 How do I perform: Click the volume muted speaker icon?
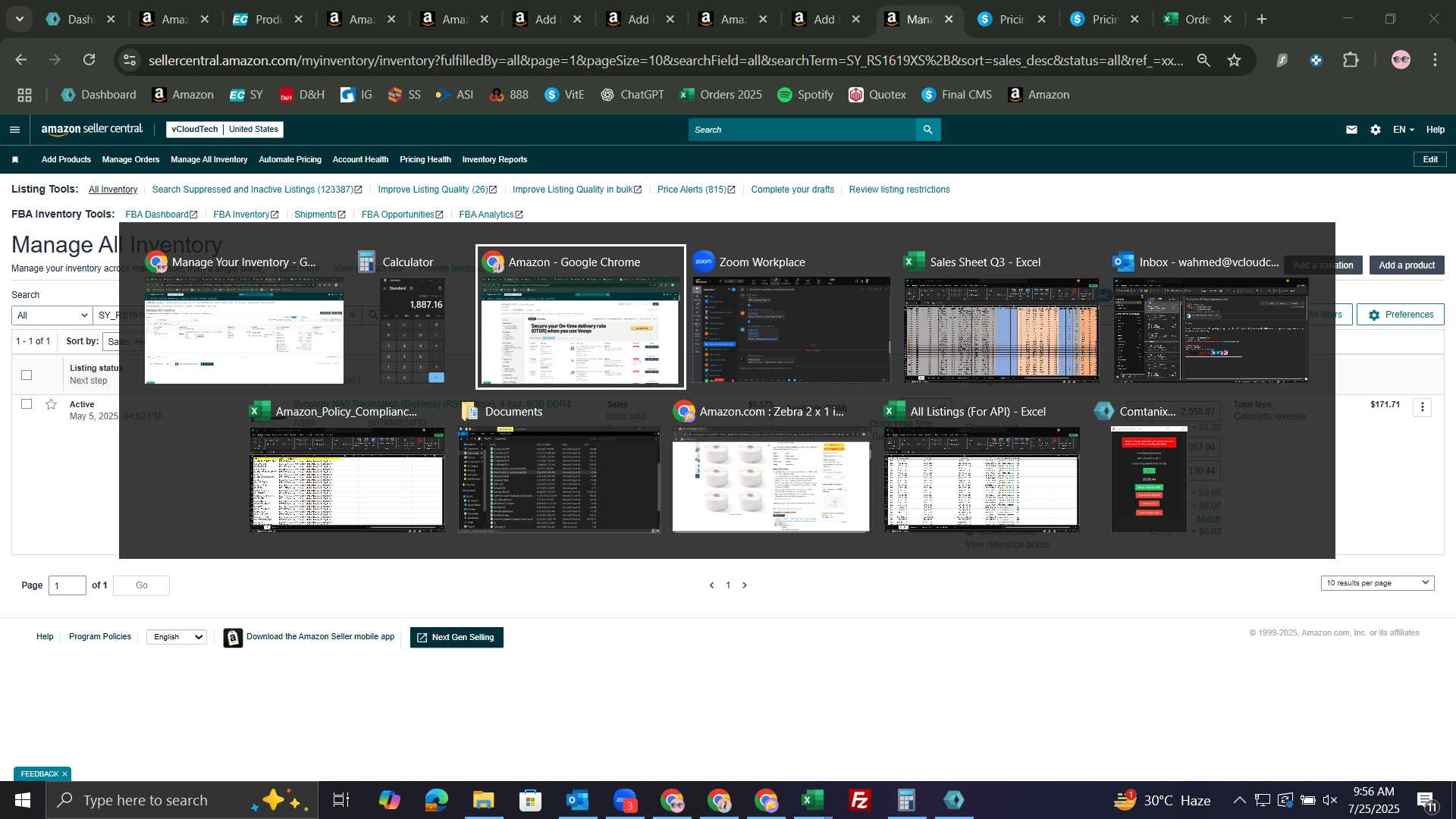click(x=1330, y=800)
